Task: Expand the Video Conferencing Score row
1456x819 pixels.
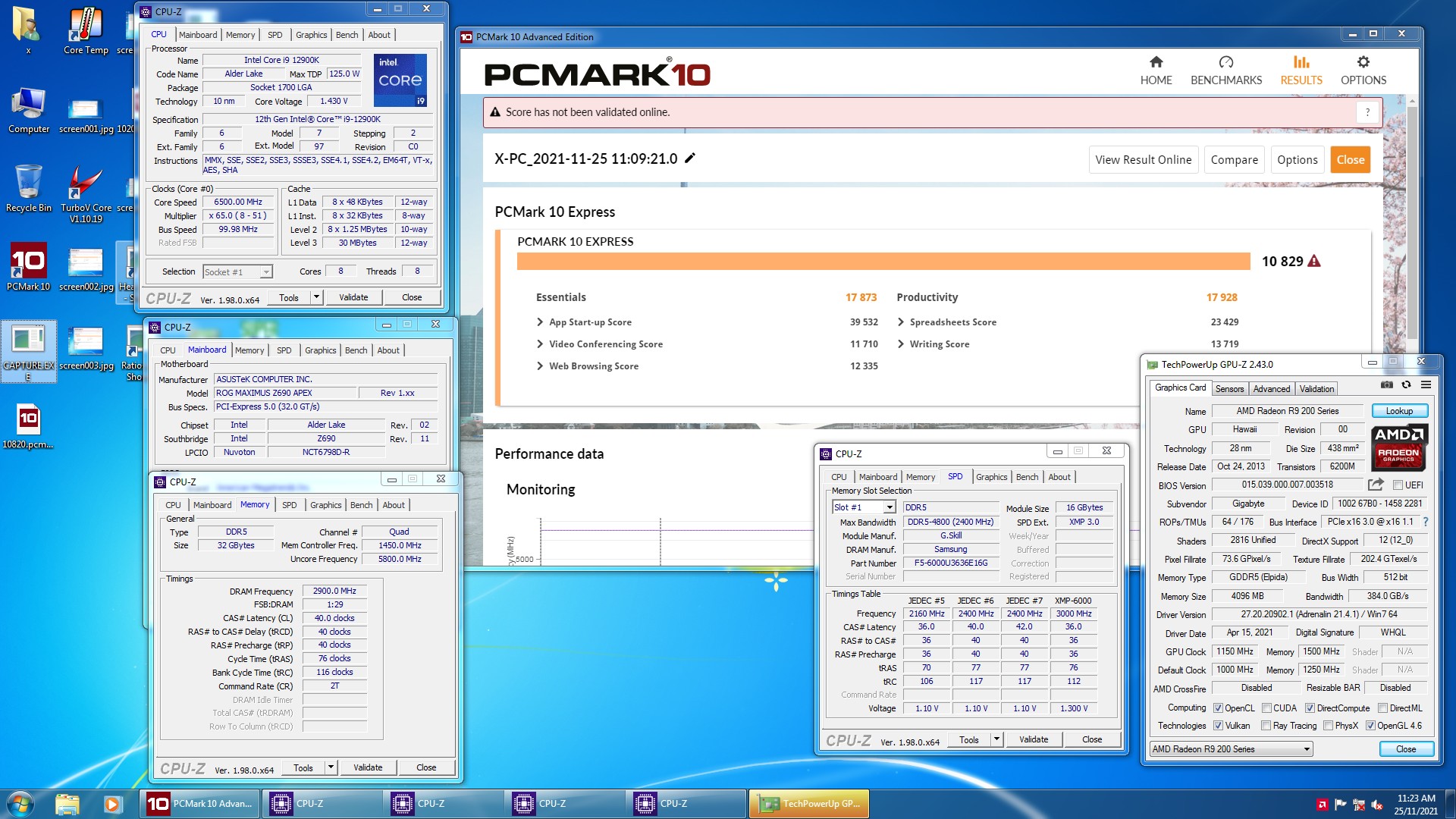Action: click(x=541, y=344)
